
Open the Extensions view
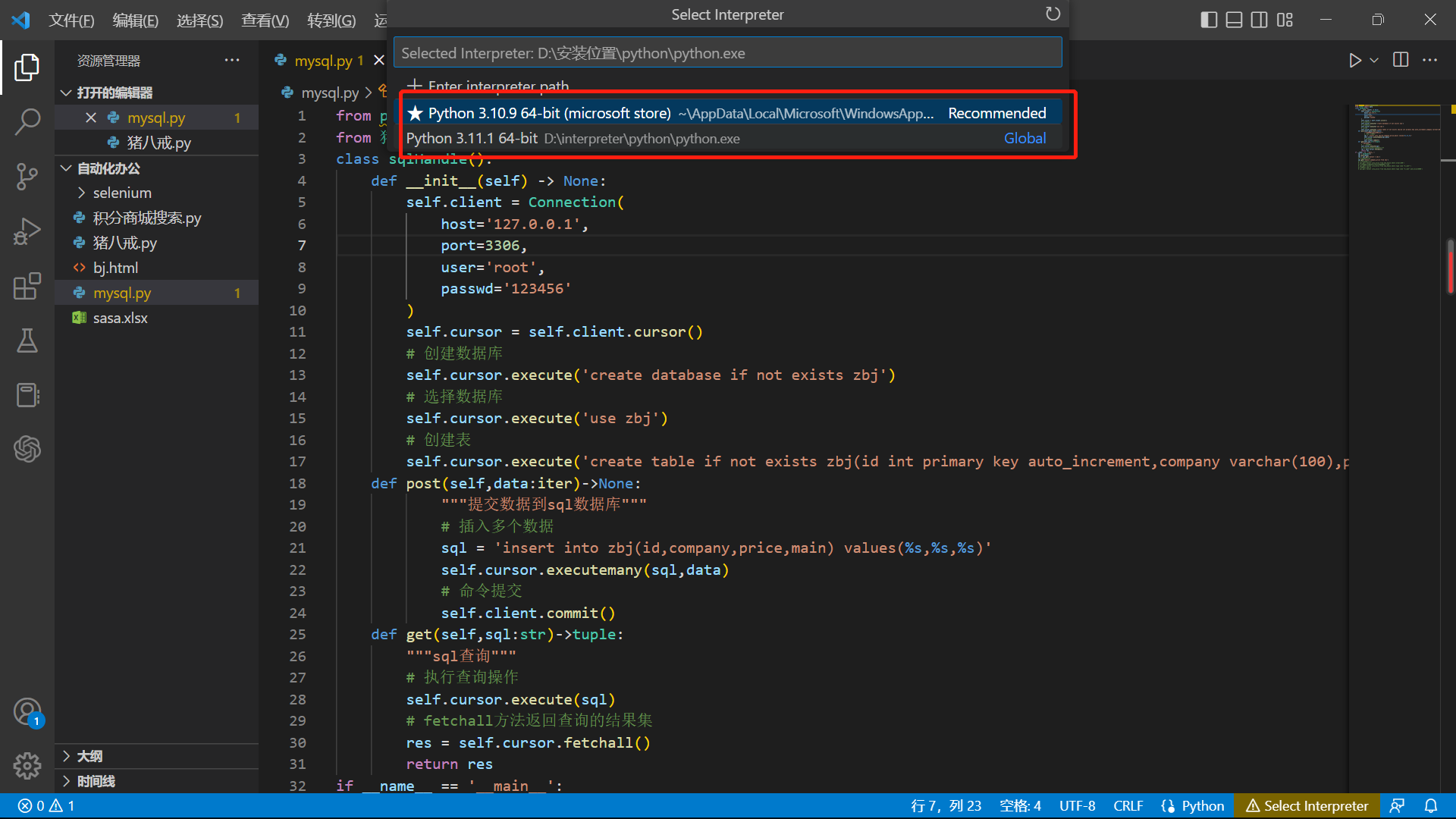point(27,287)
